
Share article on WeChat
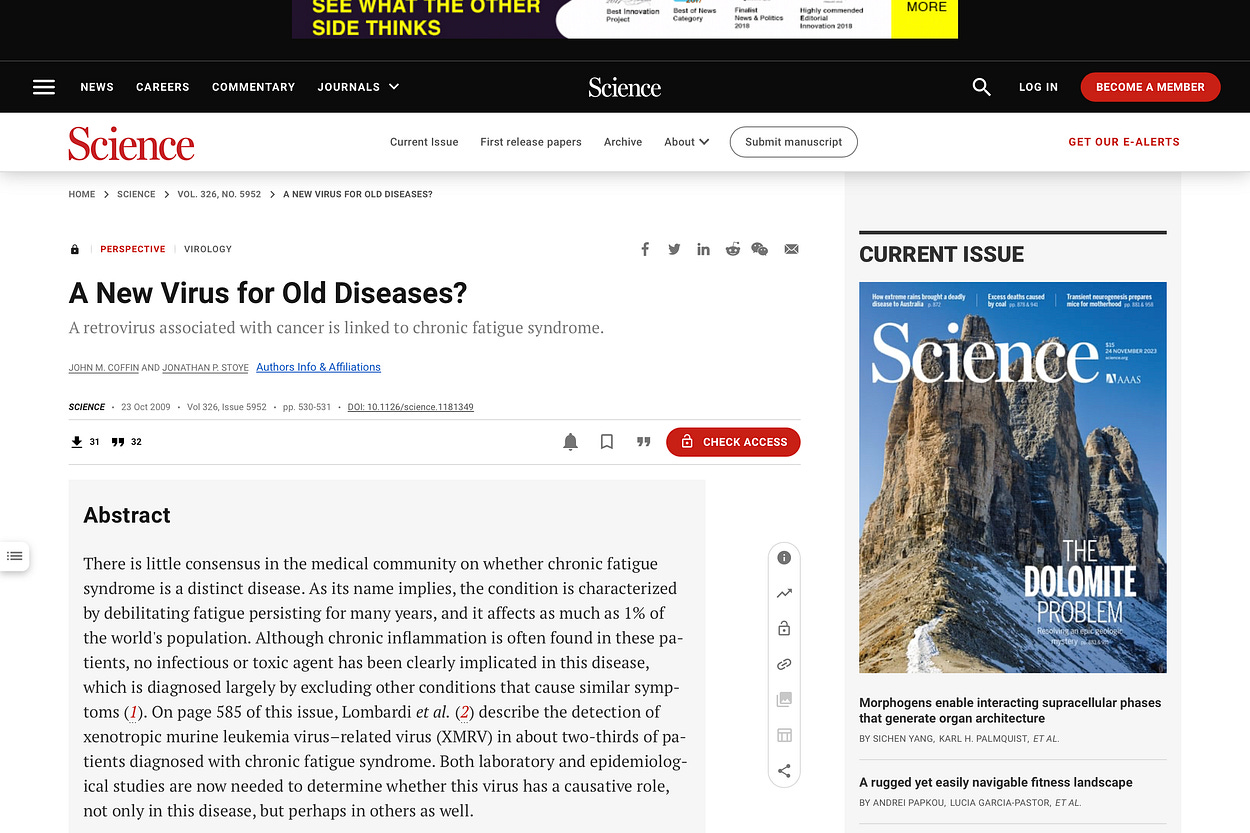click(x=760, y=249)
